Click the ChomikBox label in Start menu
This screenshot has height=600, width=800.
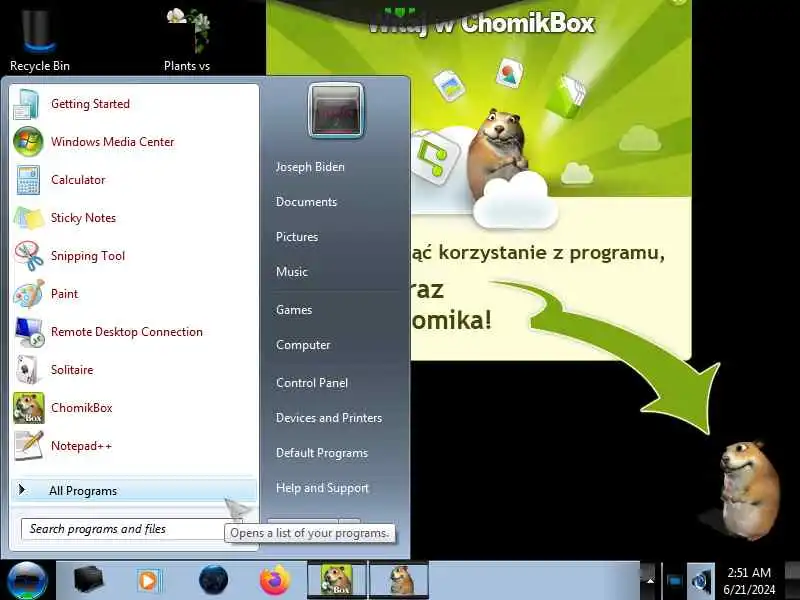click(82, 408)
